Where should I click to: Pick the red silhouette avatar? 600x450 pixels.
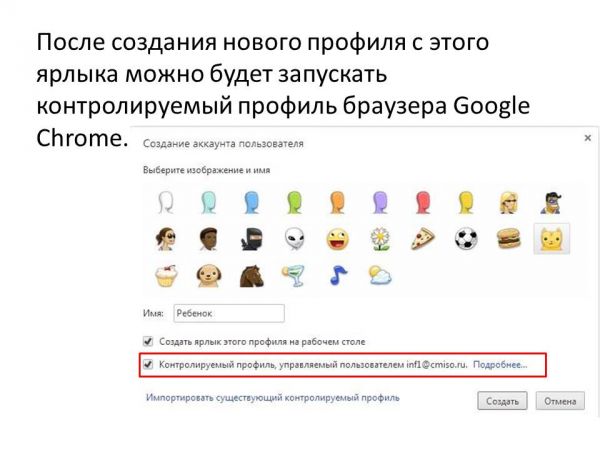click(423, 202)
